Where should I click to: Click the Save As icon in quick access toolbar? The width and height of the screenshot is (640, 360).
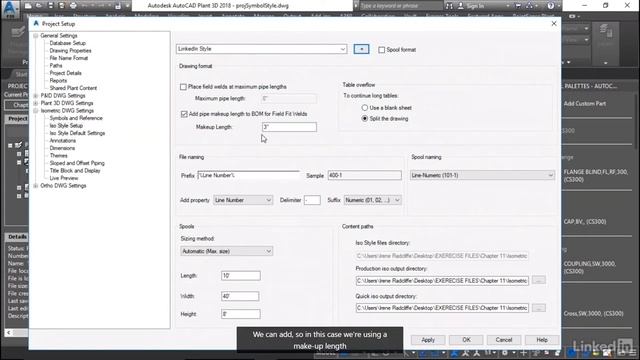(62, 6)
